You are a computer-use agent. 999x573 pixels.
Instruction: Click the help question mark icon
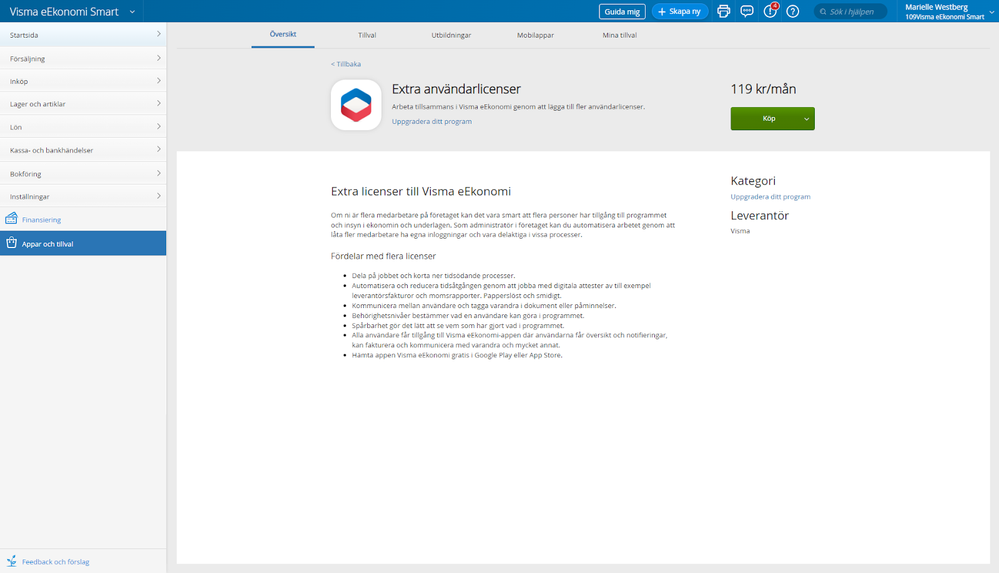point(793,12)
